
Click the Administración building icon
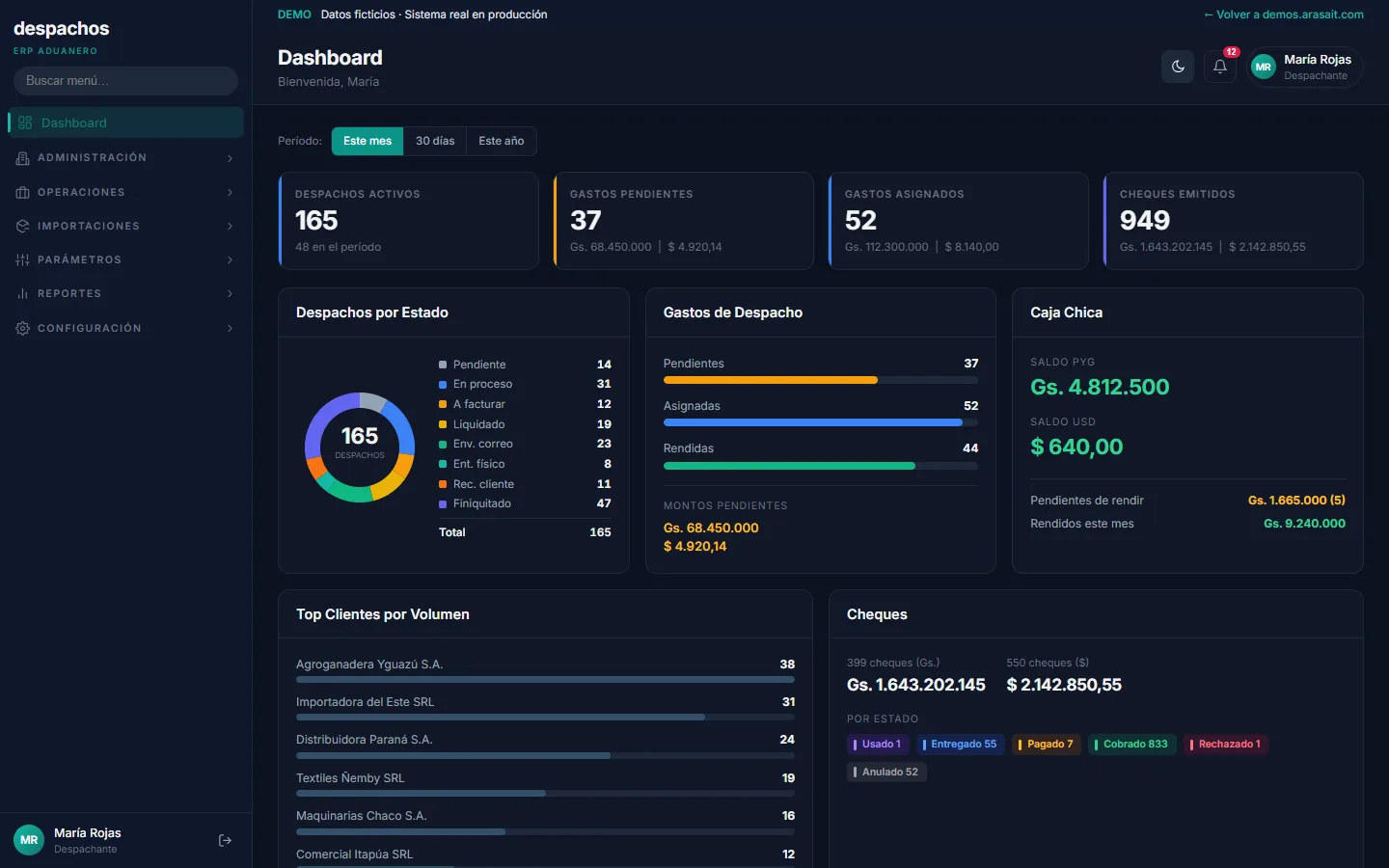(x=22, y=158)
